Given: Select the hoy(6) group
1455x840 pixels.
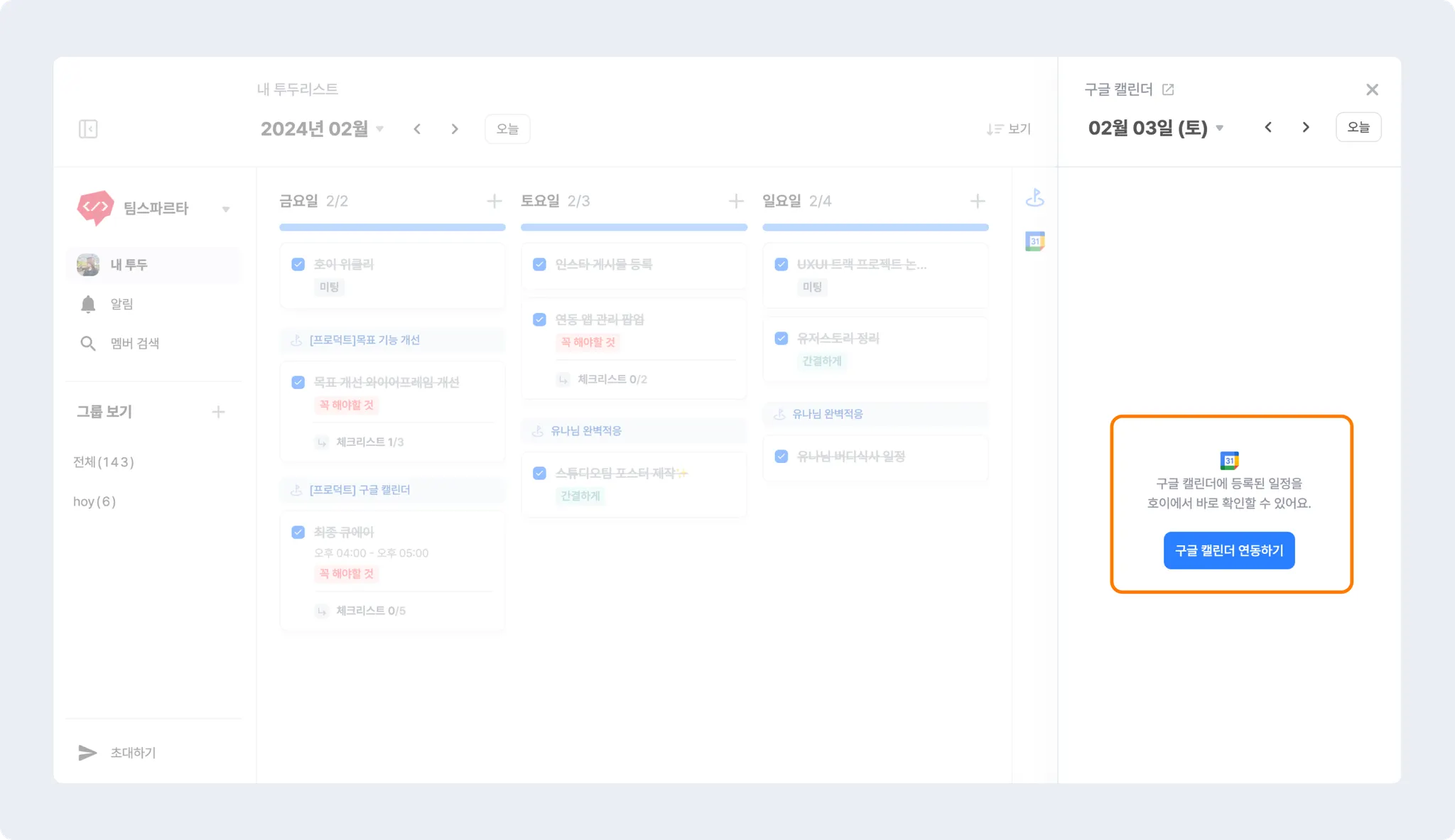Looking at the screenshot, I should pos(94,501).
